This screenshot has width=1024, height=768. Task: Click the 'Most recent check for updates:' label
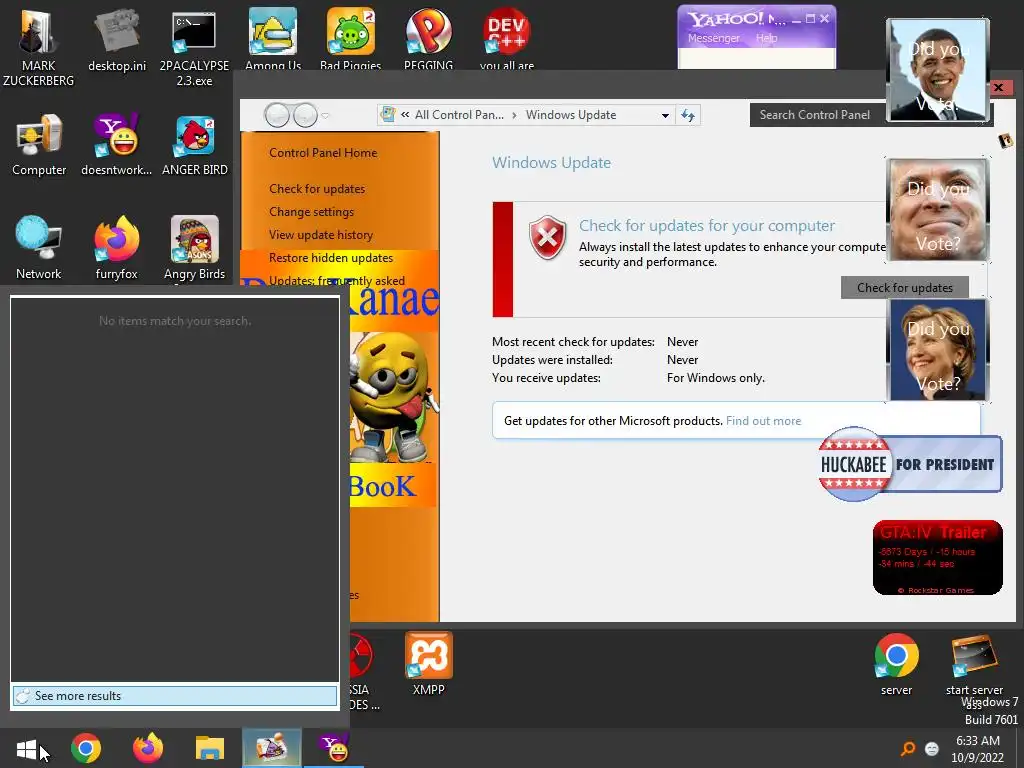[573, 342]
